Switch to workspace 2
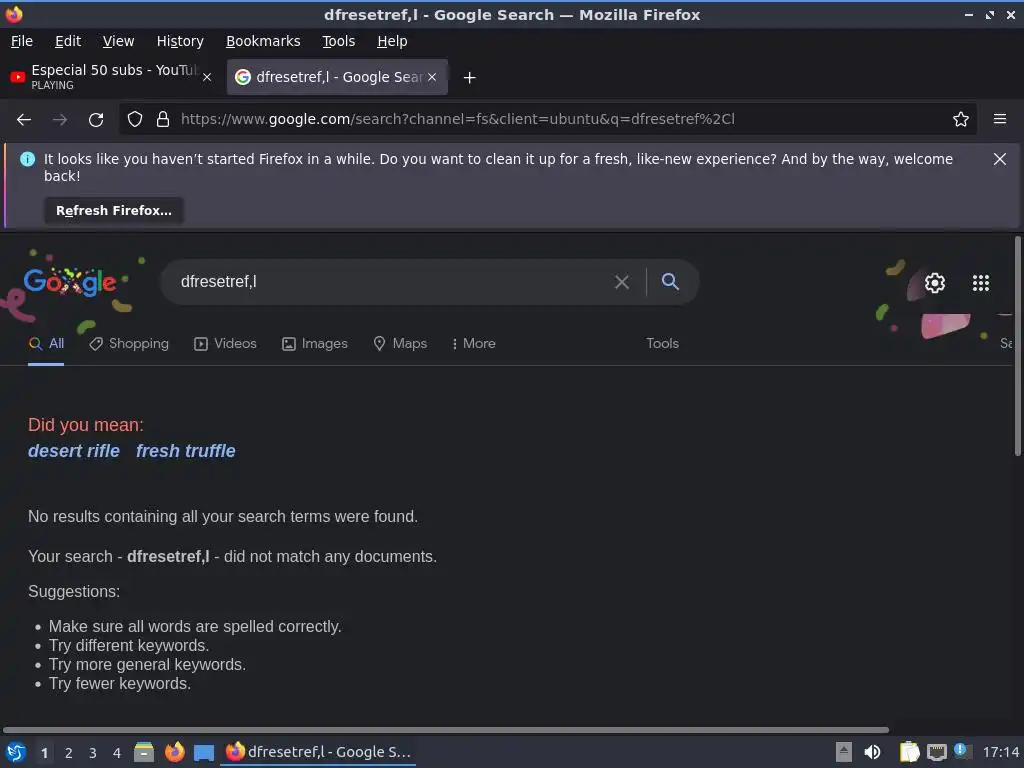 pyautogui.click(x=69, y=753)
